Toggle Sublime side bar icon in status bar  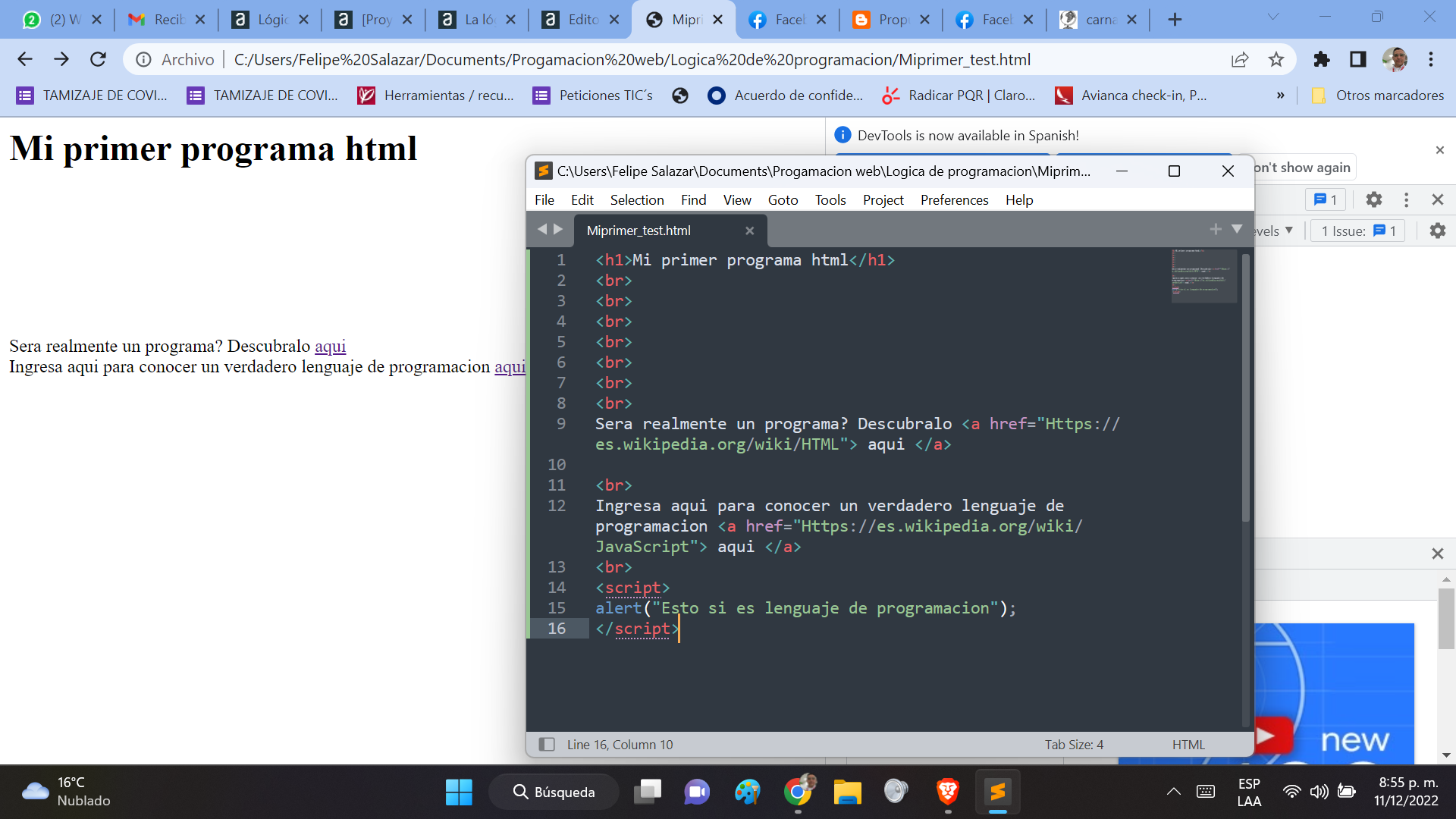click(547, 745)
